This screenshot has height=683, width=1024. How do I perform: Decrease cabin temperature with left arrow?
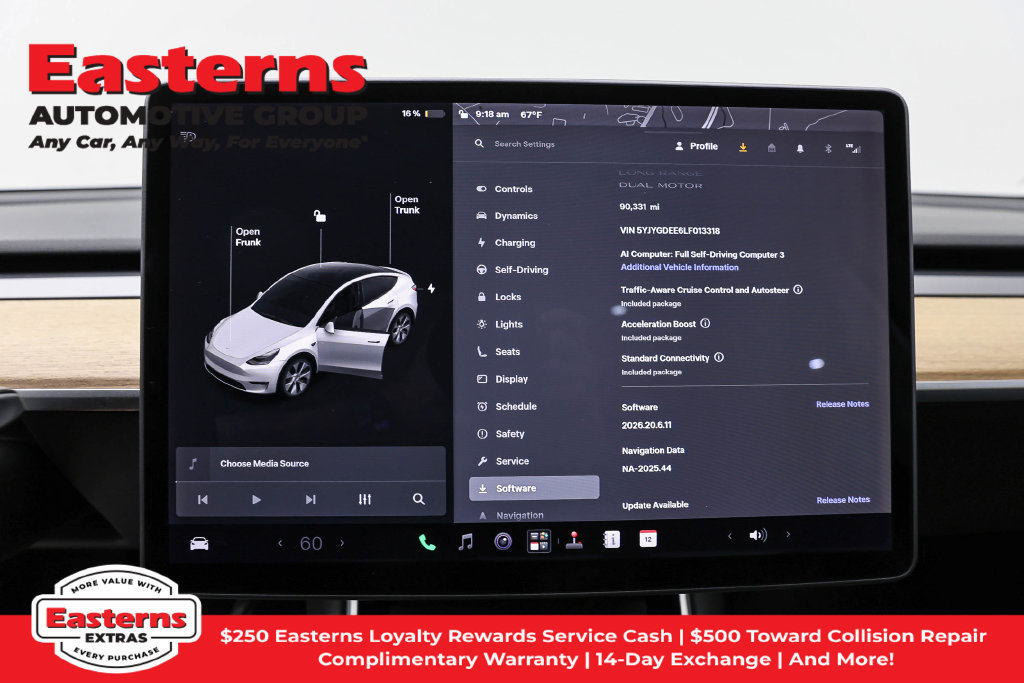point(280,543)
